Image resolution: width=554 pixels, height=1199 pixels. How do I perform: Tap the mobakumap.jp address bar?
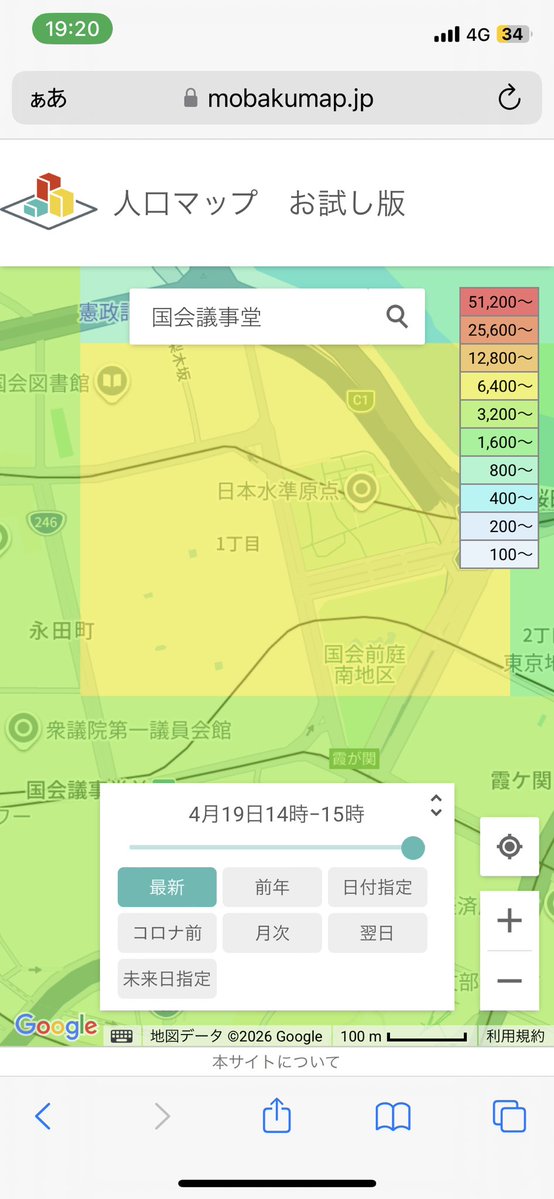click(x=277, y=98)
